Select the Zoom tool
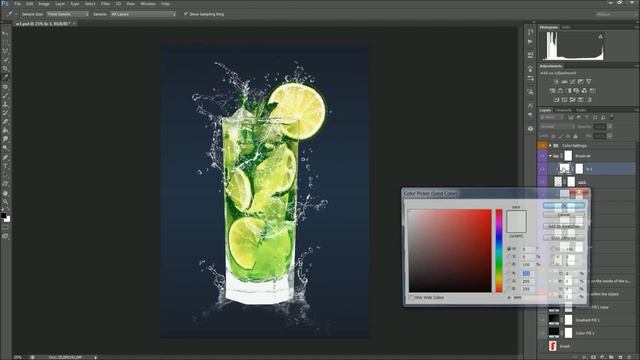The width and height of the screenshot is (640, 360). point(5,202)
